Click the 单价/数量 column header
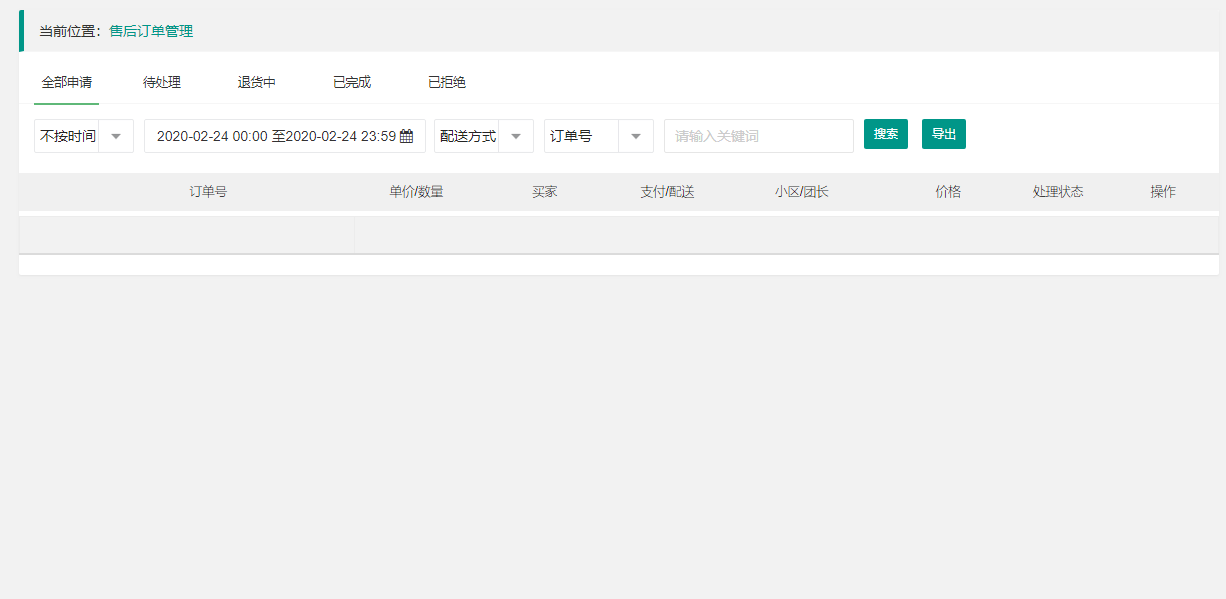Viewport: 1226px width, 599px height. [x=416, y=192]
